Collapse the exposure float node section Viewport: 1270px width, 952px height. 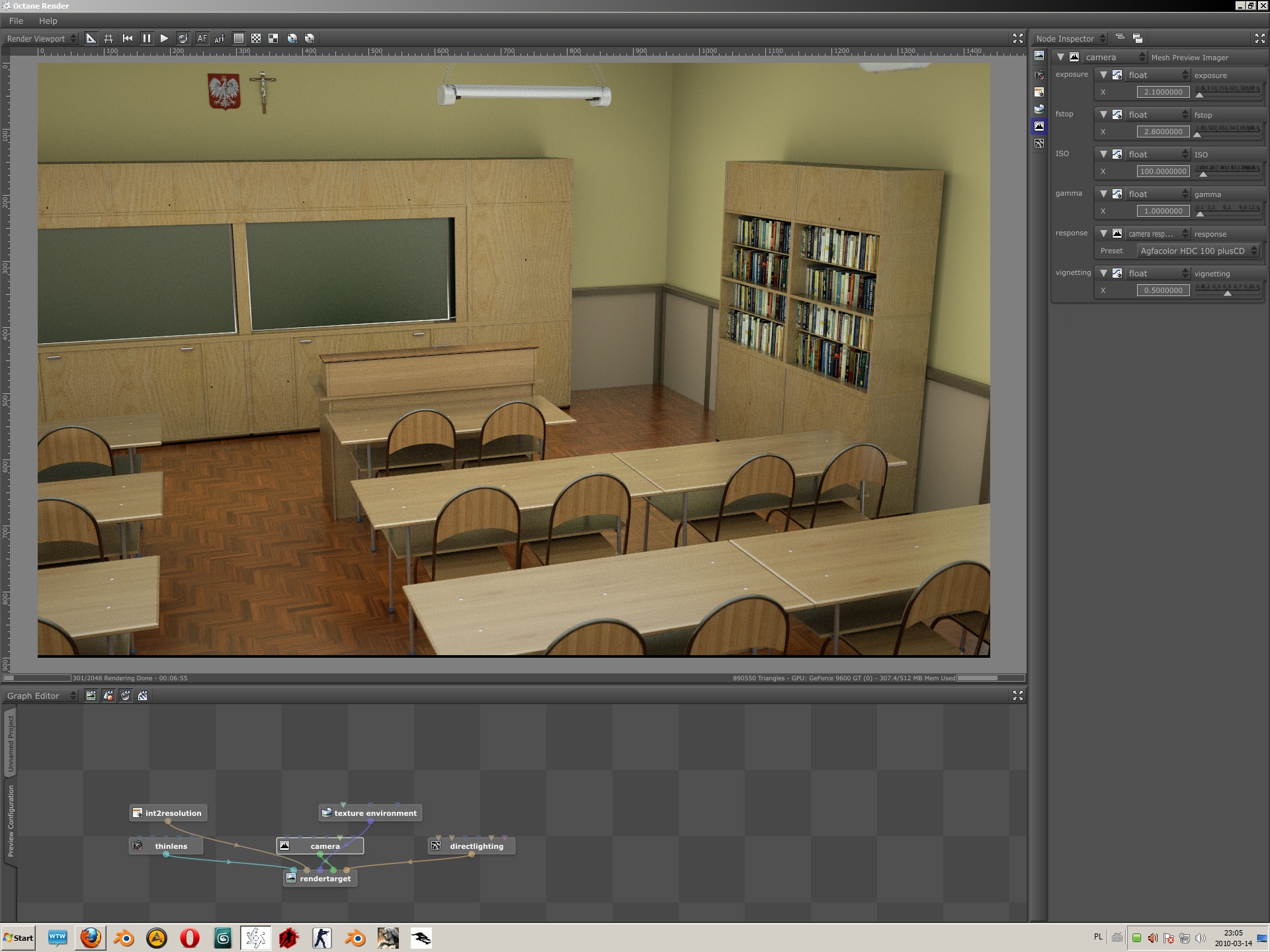1103,75
